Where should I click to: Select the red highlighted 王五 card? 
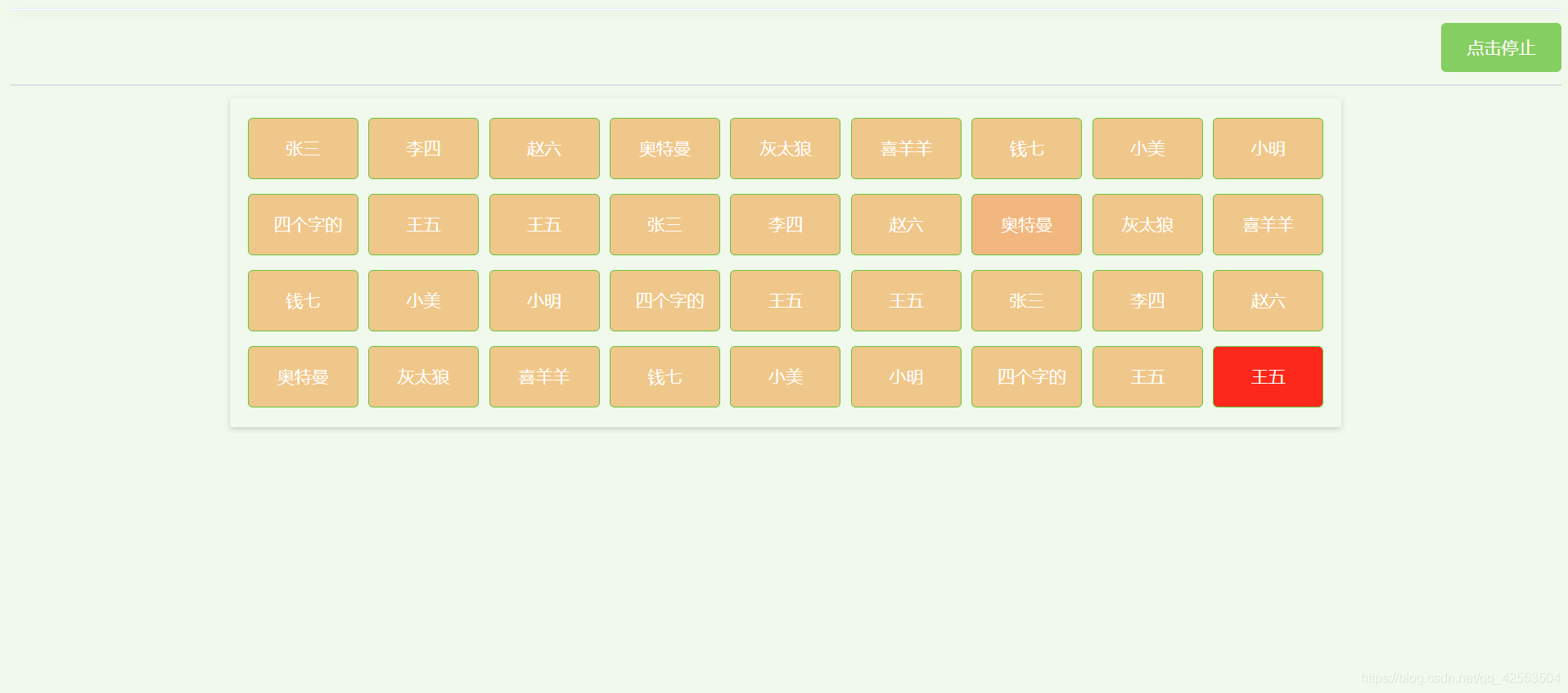coord(1268,376)
